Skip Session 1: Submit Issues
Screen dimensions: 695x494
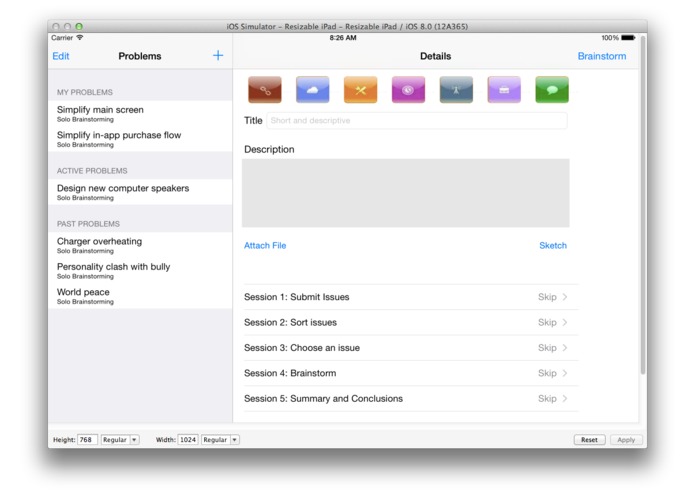[x=547, y=297]
